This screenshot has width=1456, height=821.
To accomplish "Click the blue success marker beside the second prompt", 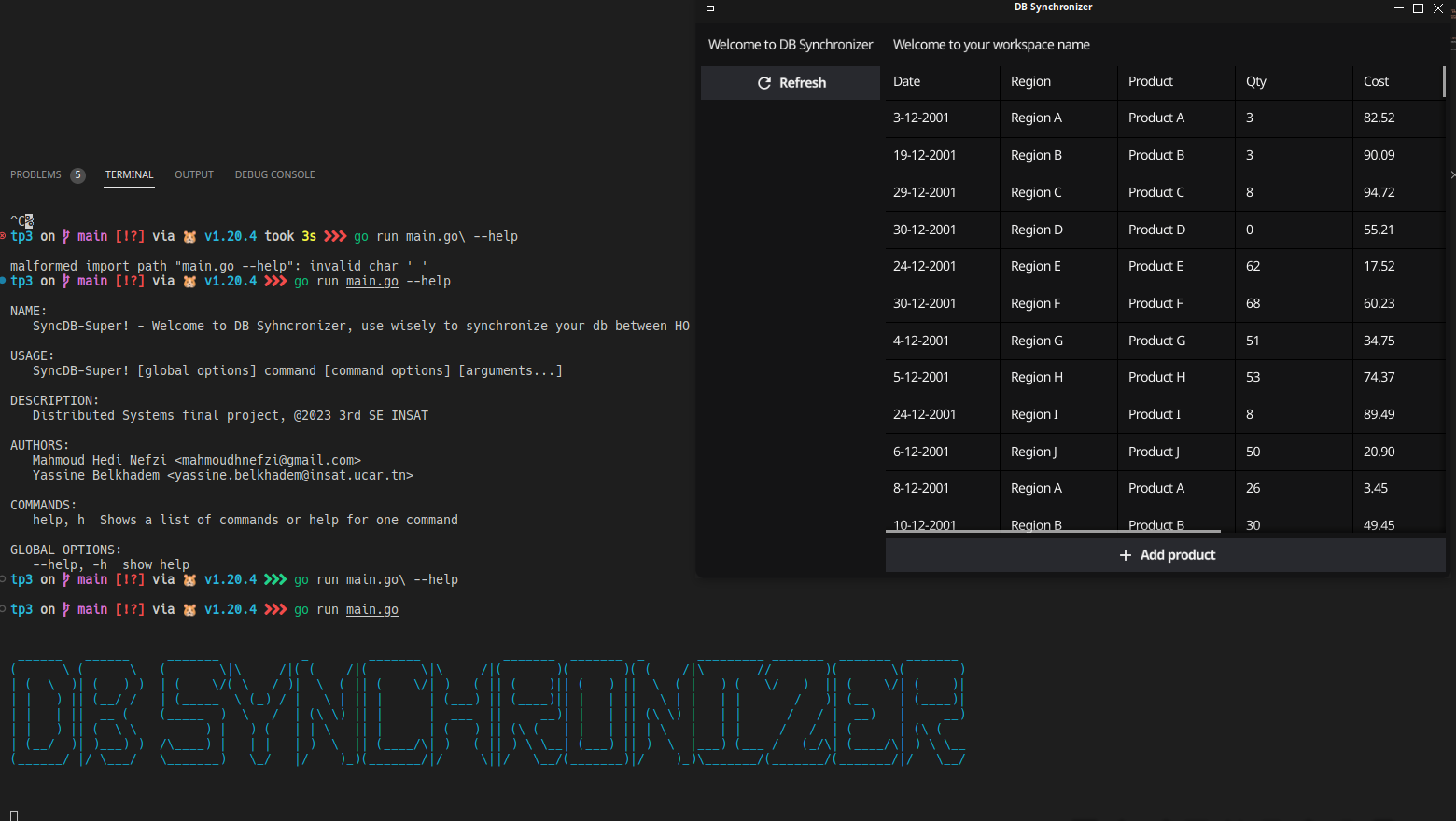I will 3,281.
